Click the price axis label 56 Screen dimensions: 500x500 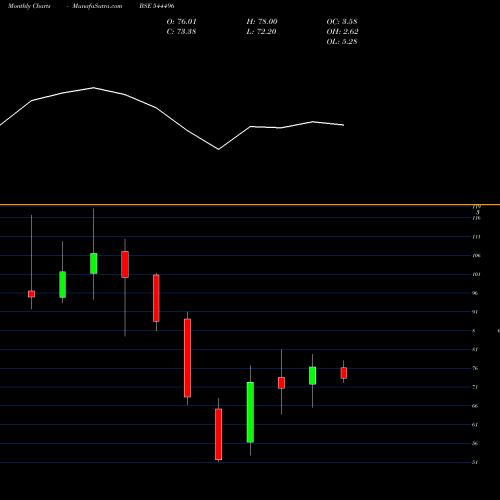click(475, 444)
